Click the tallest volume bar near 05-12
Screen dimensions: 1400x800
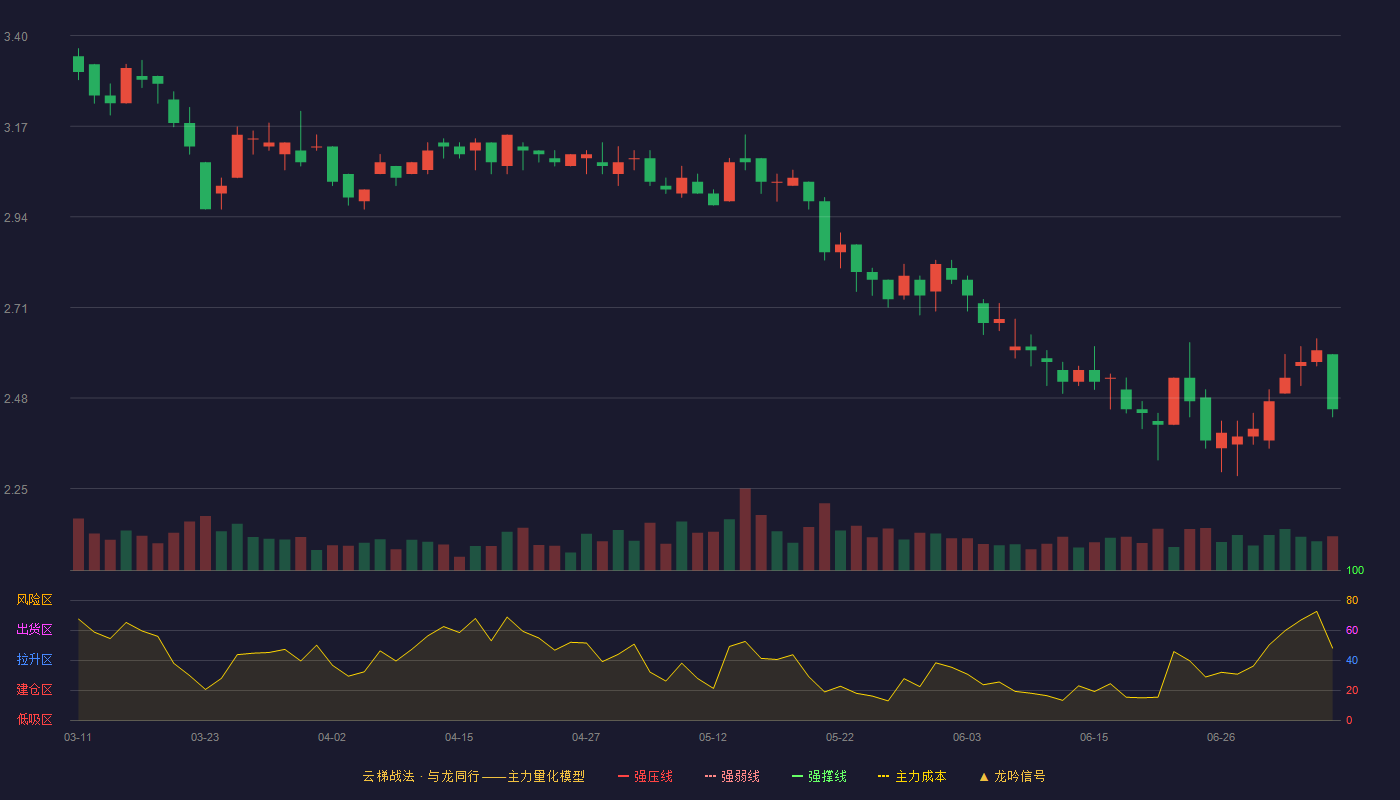click(745, 529)
